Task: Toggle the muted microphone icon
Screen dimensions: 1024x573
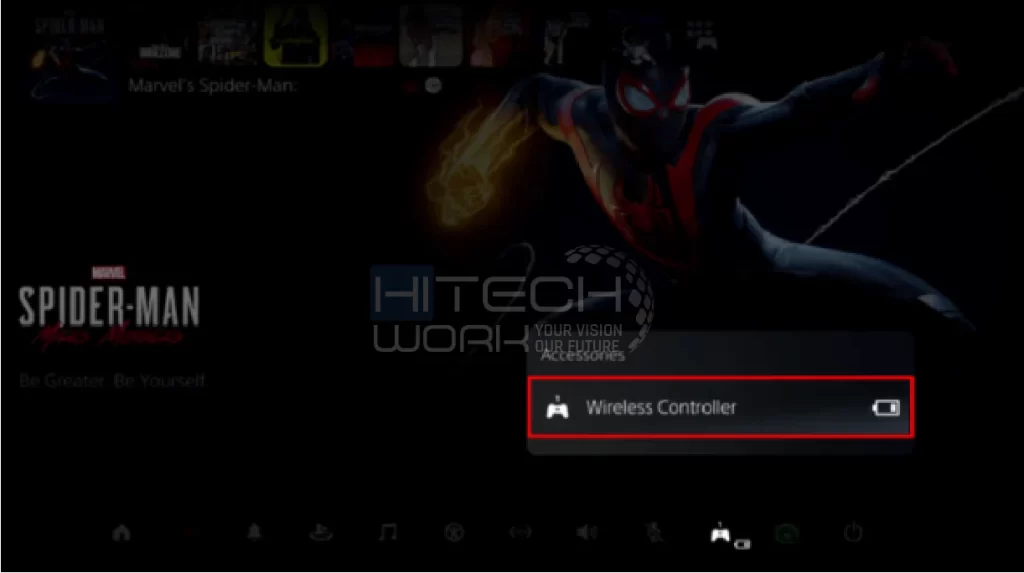Action: point(654,533)
